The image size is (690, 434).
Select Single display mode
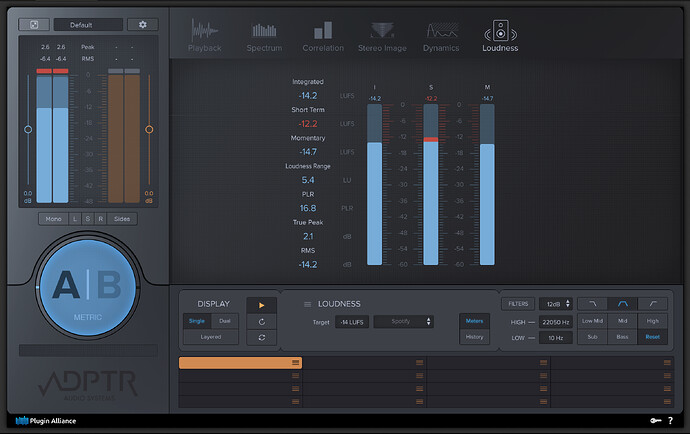tap(197, 321)
